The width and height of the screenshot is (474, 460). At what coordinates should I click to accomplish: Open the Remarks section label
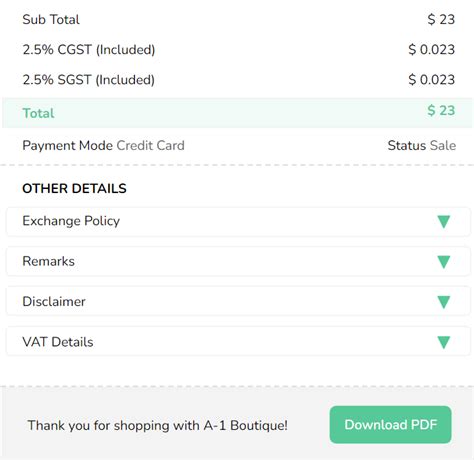tap(48, 261)
